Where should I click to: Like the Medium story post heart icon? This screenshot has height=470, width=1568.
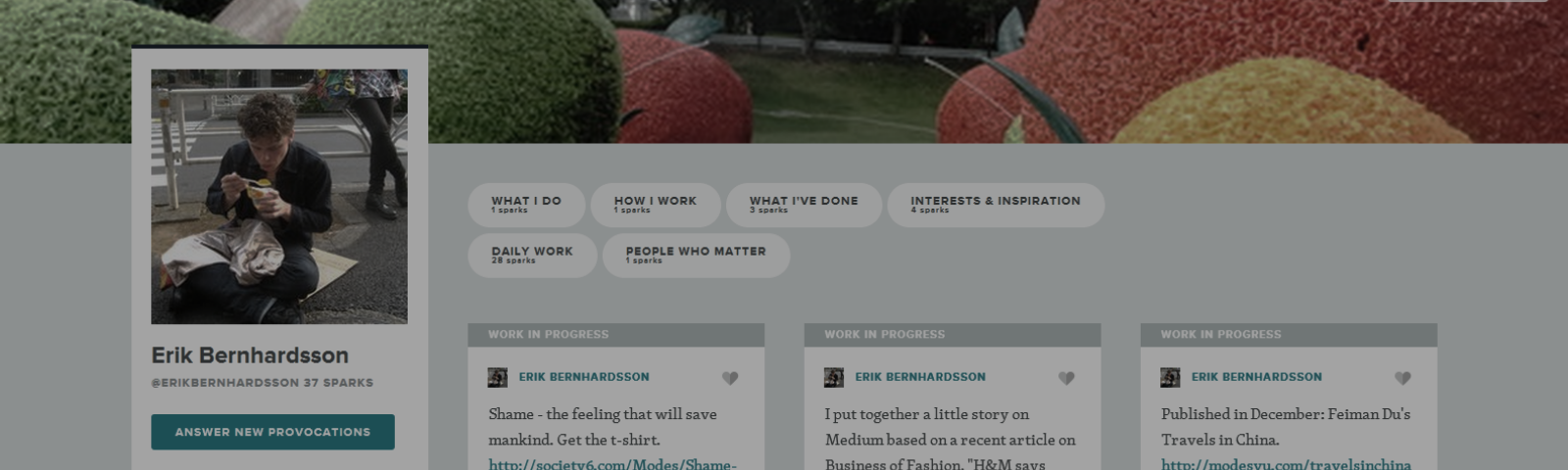click(1066, 378)
